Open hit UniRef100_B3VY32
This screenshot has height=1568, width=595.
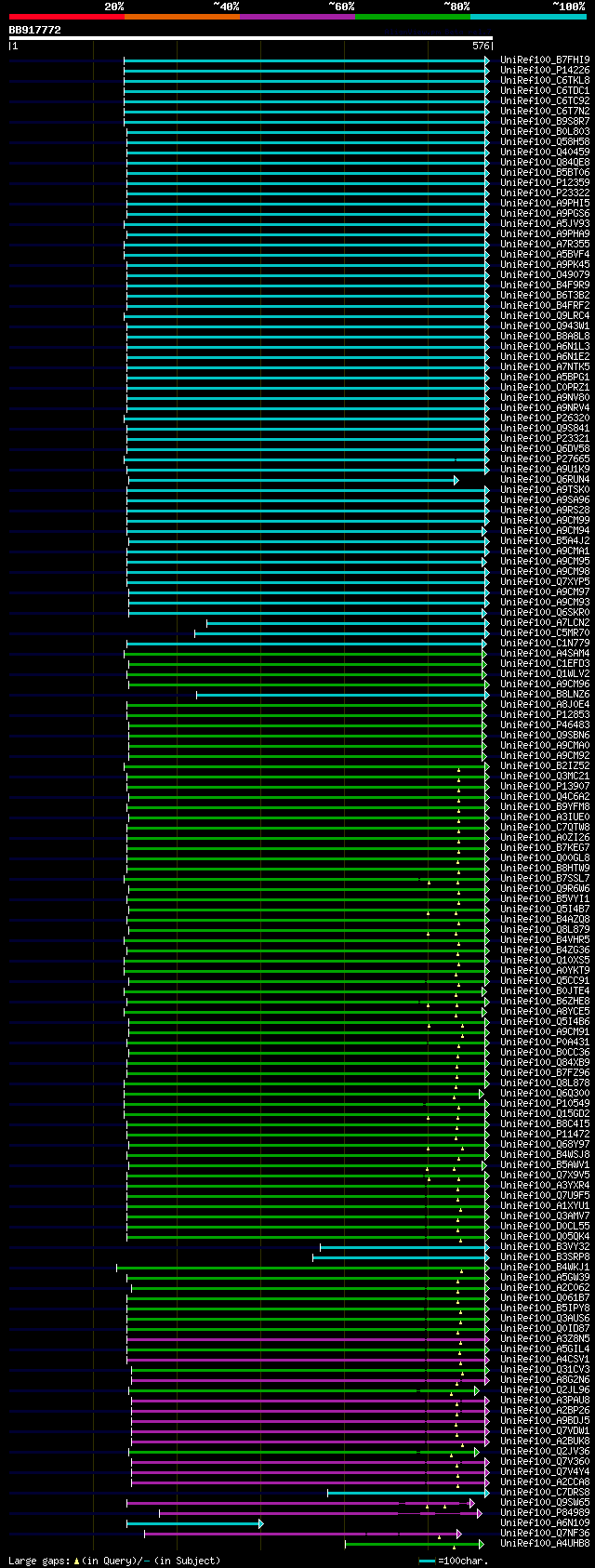(x=545, y=1247)
